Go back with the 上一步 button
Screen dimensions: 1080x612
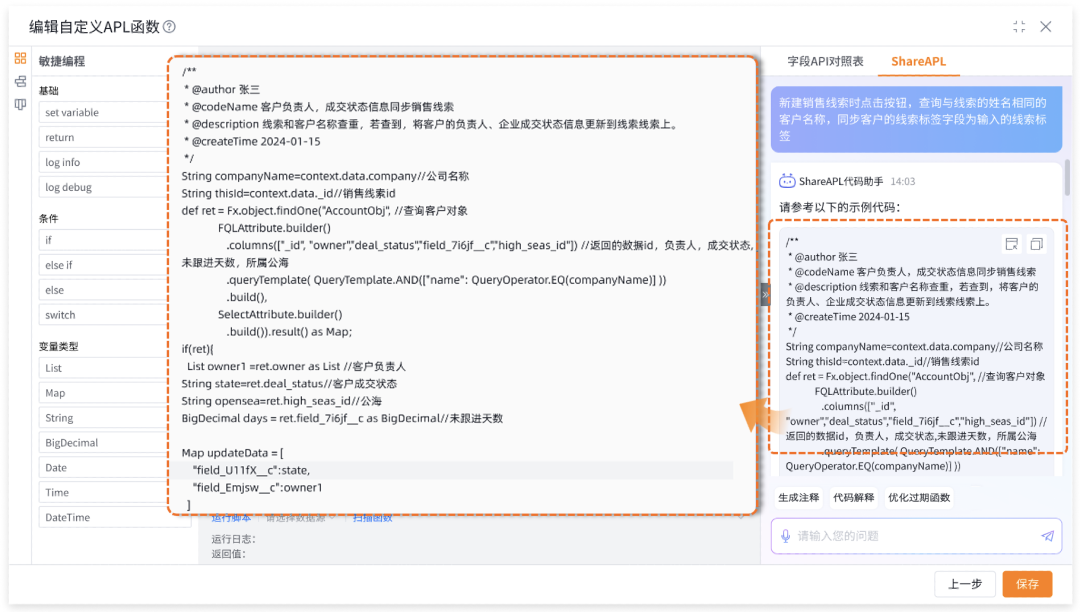click(965, 584)
